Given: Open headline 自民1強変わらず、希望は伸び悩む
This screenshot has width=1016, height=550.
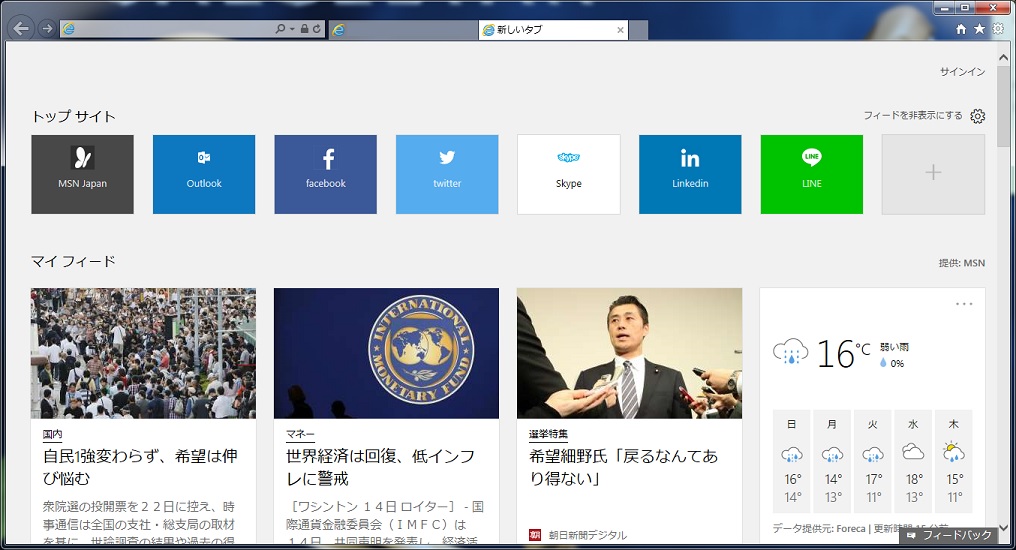Looking at the screenshot, I should point(140,467).
